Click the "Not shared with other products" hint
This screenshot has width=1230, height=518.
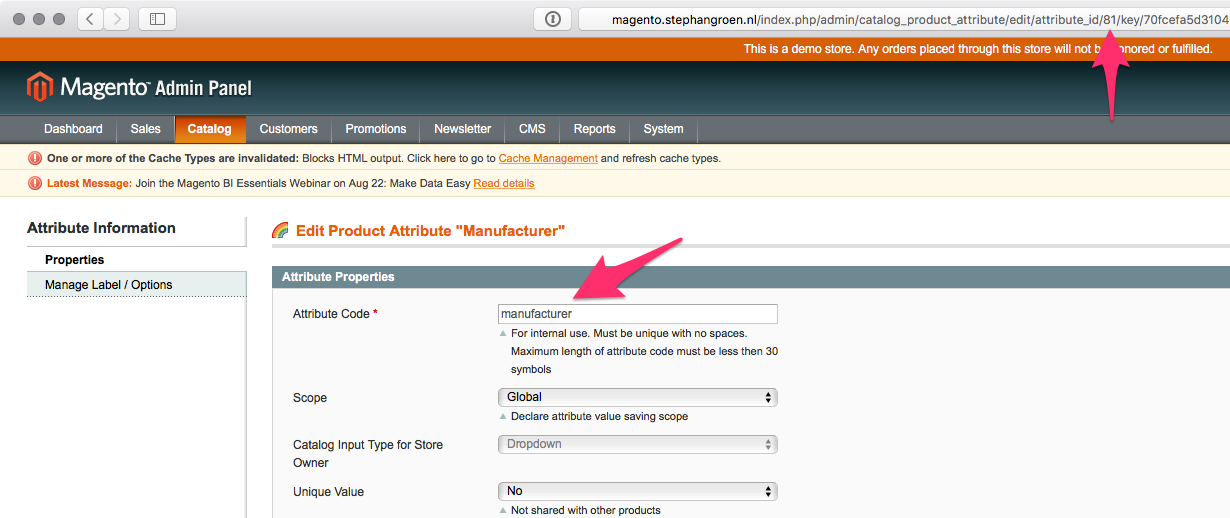[585, 510]
